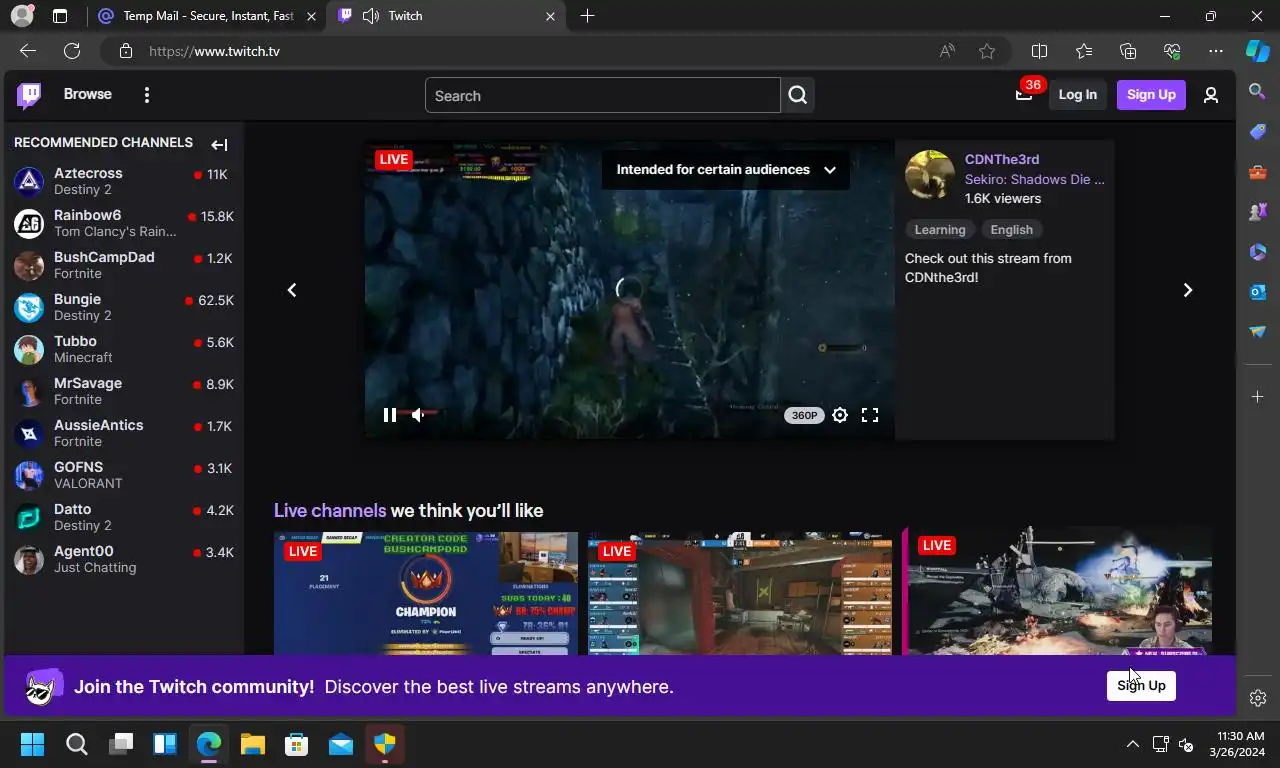The height and width of the screenshot is (768, 1280).
Task: Close the Twitch browser tab
Action: pos(550,16)
